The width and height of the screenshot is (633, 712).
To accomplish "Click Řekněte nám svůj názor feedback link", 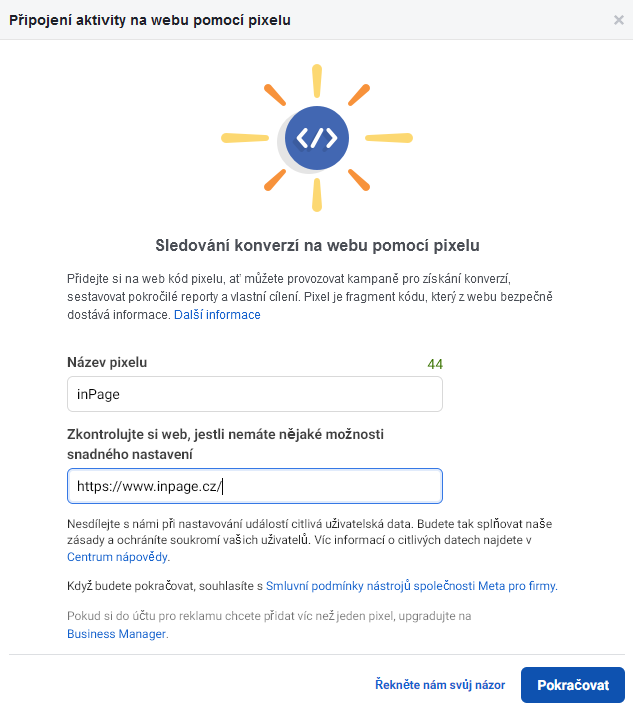I will [440, 685].
